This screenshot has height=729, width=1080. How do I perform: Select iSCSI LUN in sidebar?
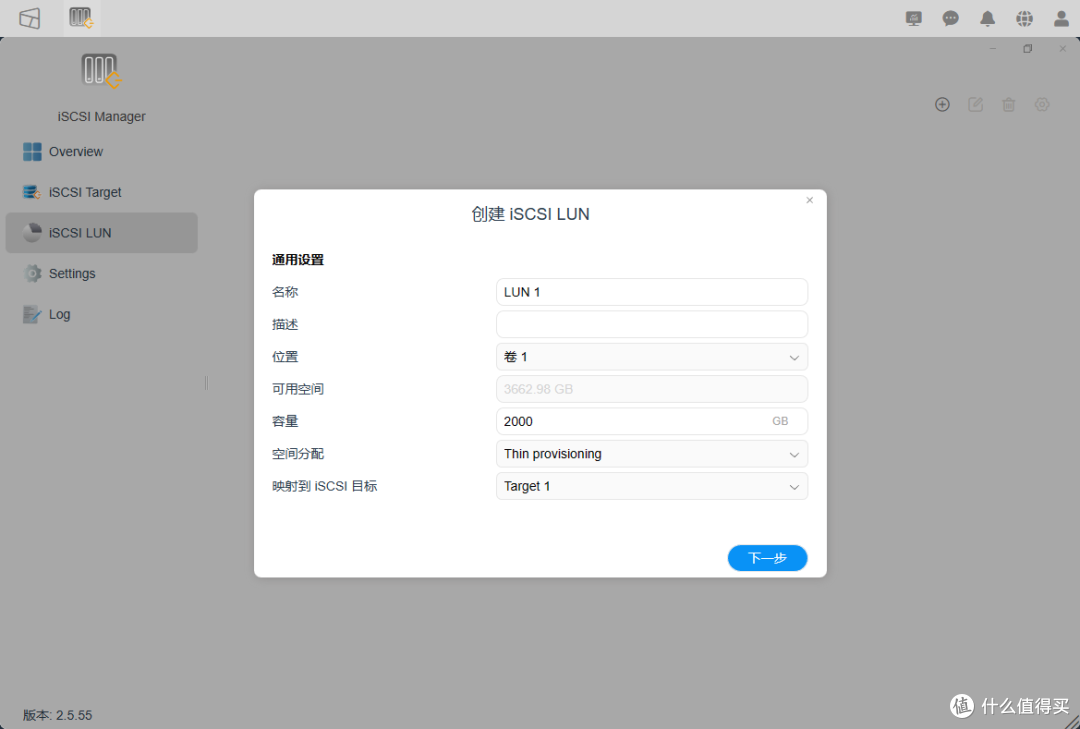(101, 233)
